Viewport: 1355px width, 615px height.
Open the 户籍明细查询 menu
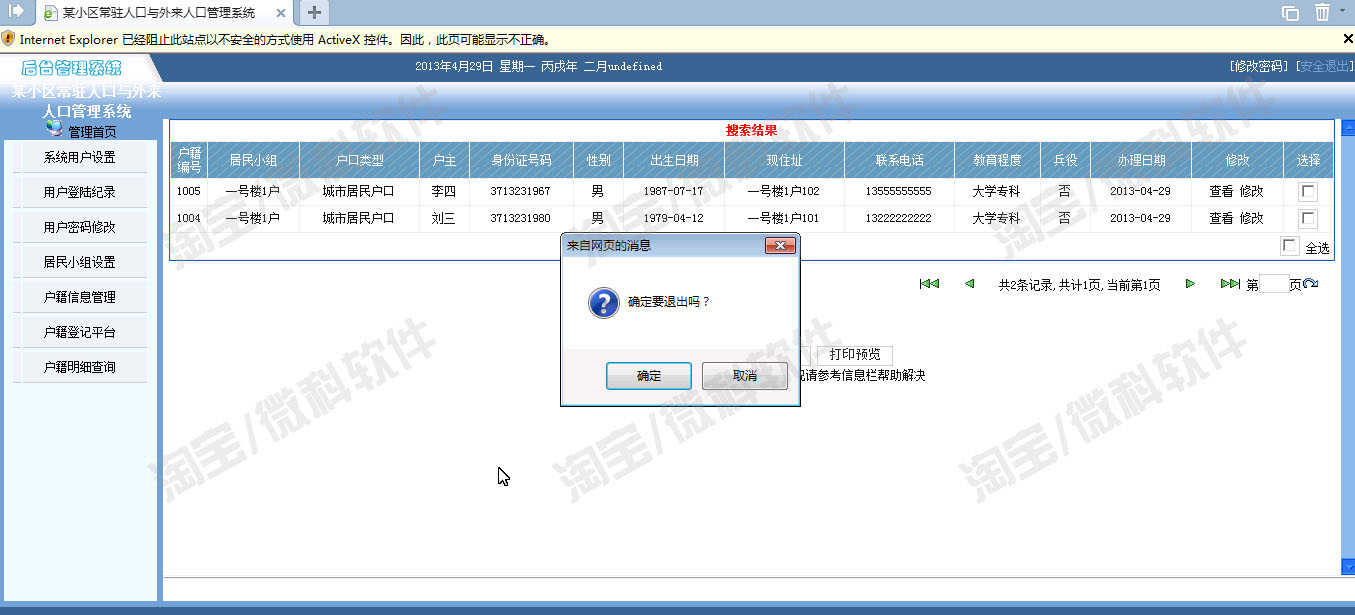[79, 367]
